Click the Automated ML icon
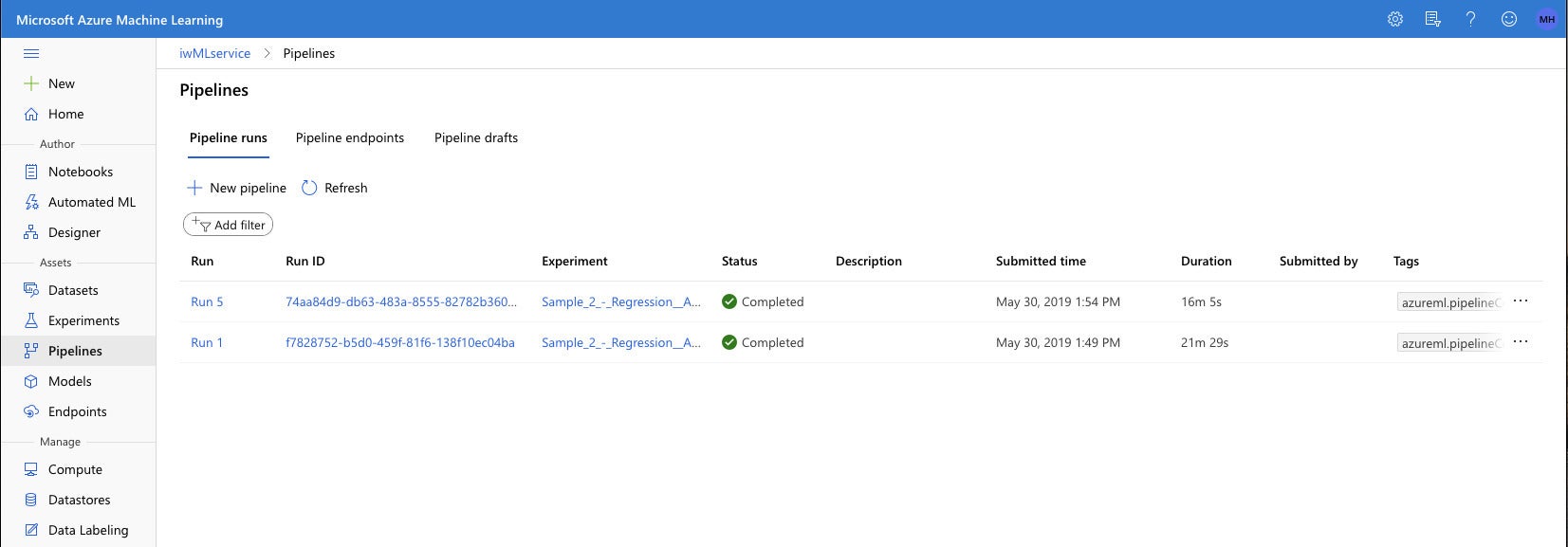Viewport: 1568px width, 547px height. pos(31,202)
